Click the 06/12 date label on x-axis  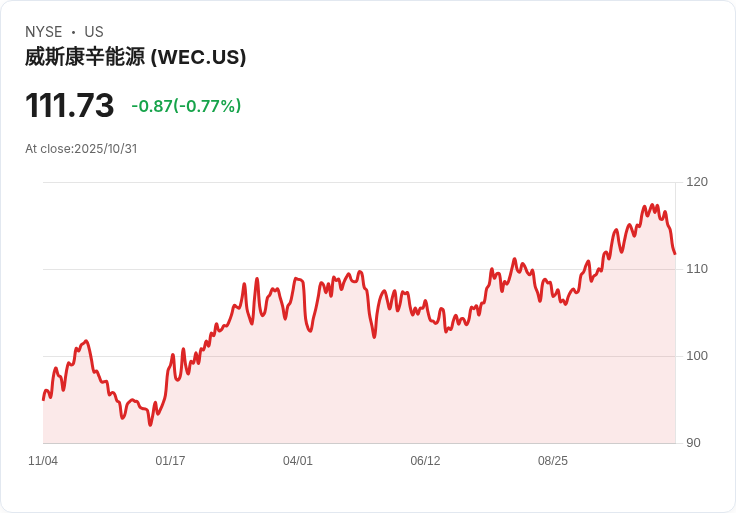click(x=425, y=461)
